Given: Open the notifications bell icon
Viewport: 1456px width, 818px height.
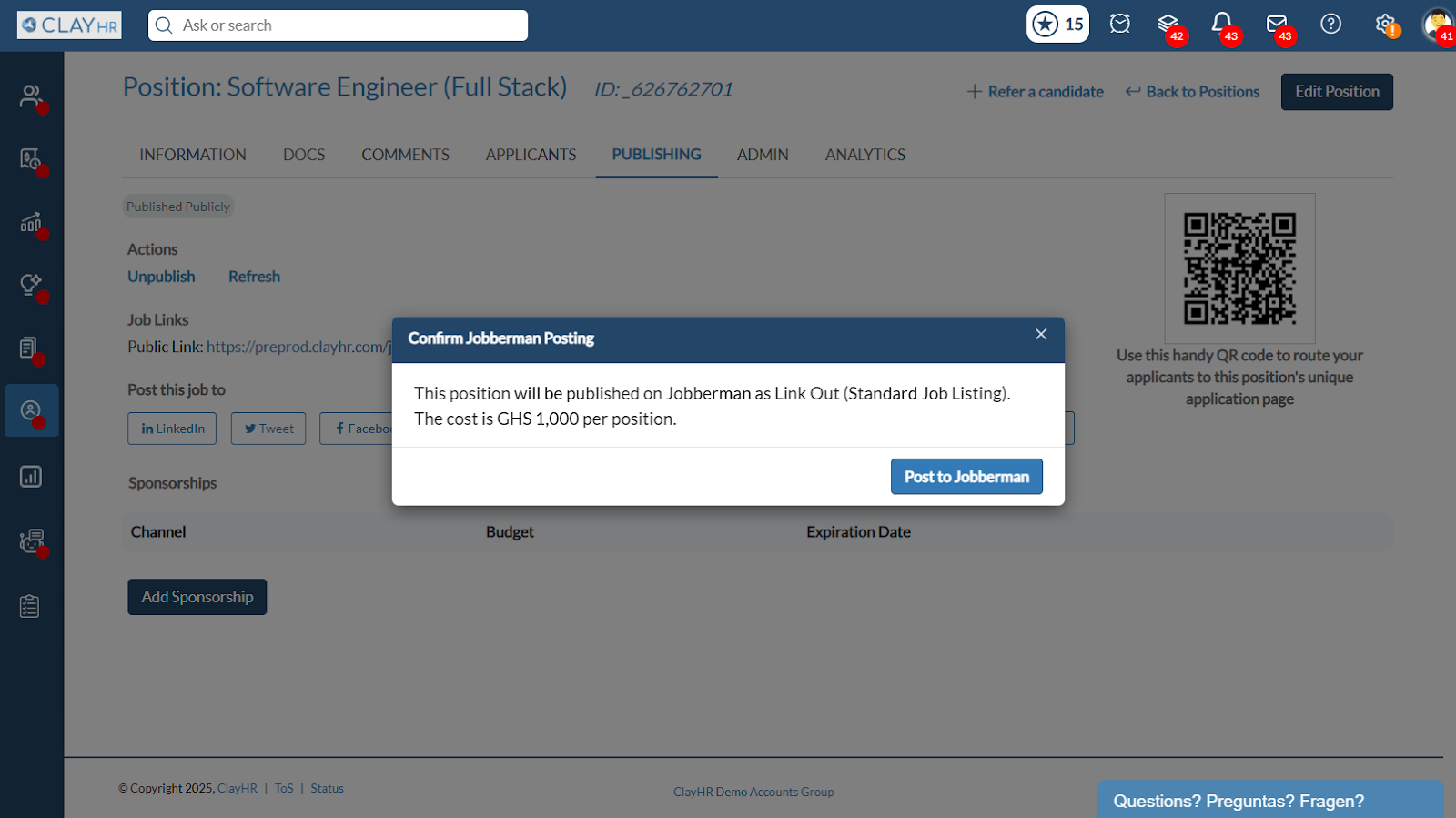Looking at the screenshot, I should pyautogui.click(x=1221, y=24).
